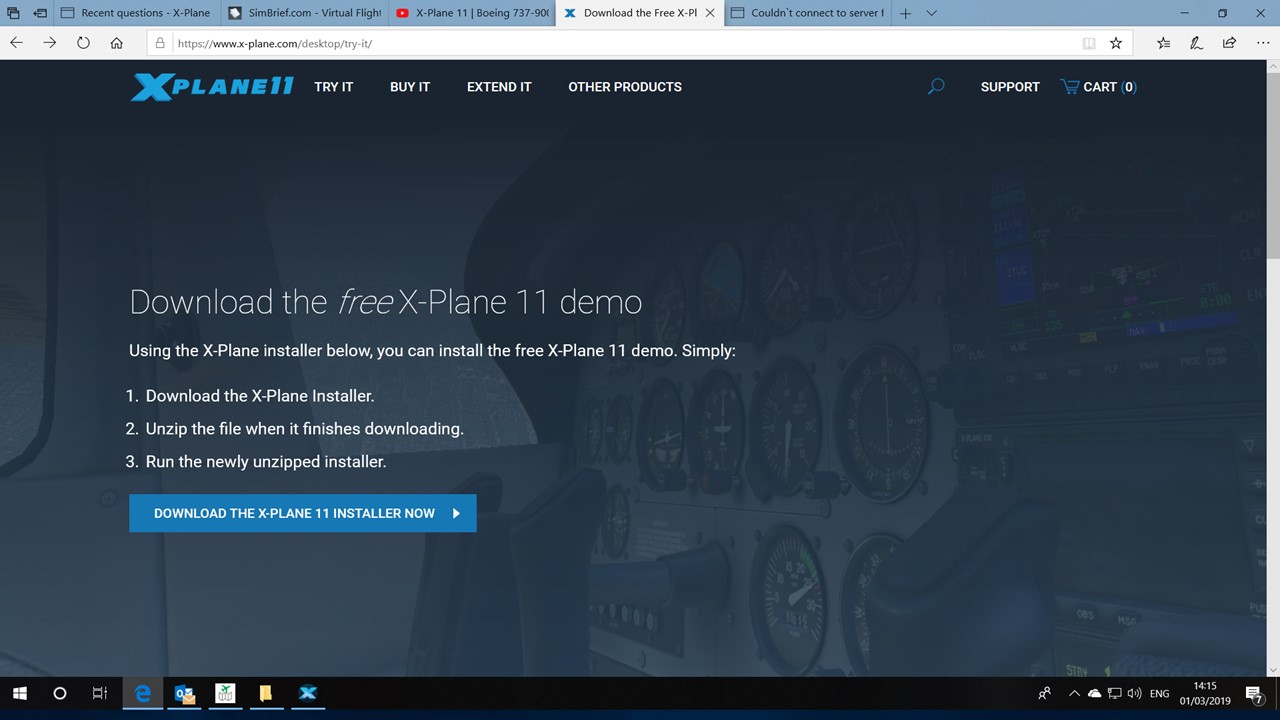Open a new browser tab
Image resolution: width=1280 pixels, height=720 pixels.
[x=905, y=13]
